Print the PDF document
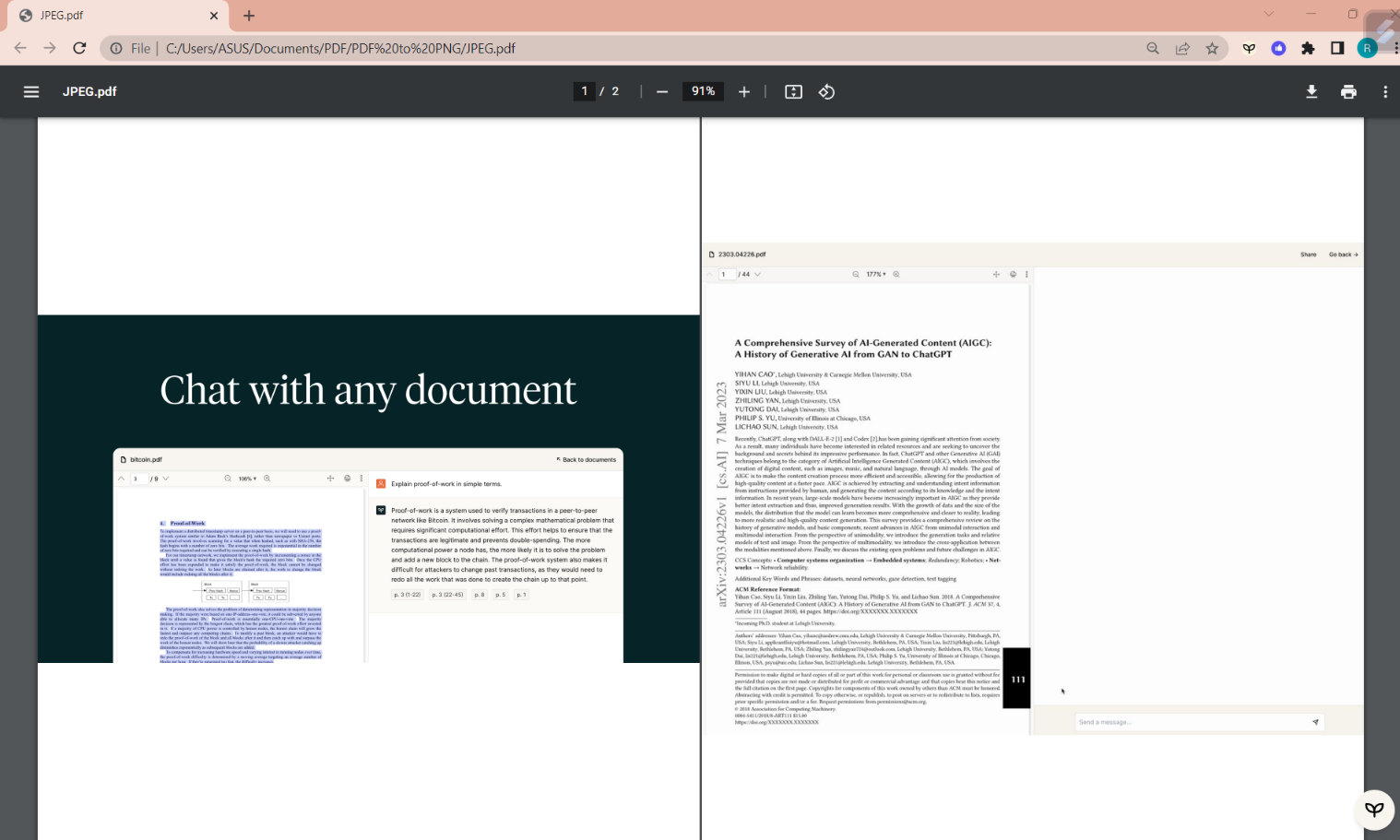This screenshot has height=840, width=1400. [1348, 91]
